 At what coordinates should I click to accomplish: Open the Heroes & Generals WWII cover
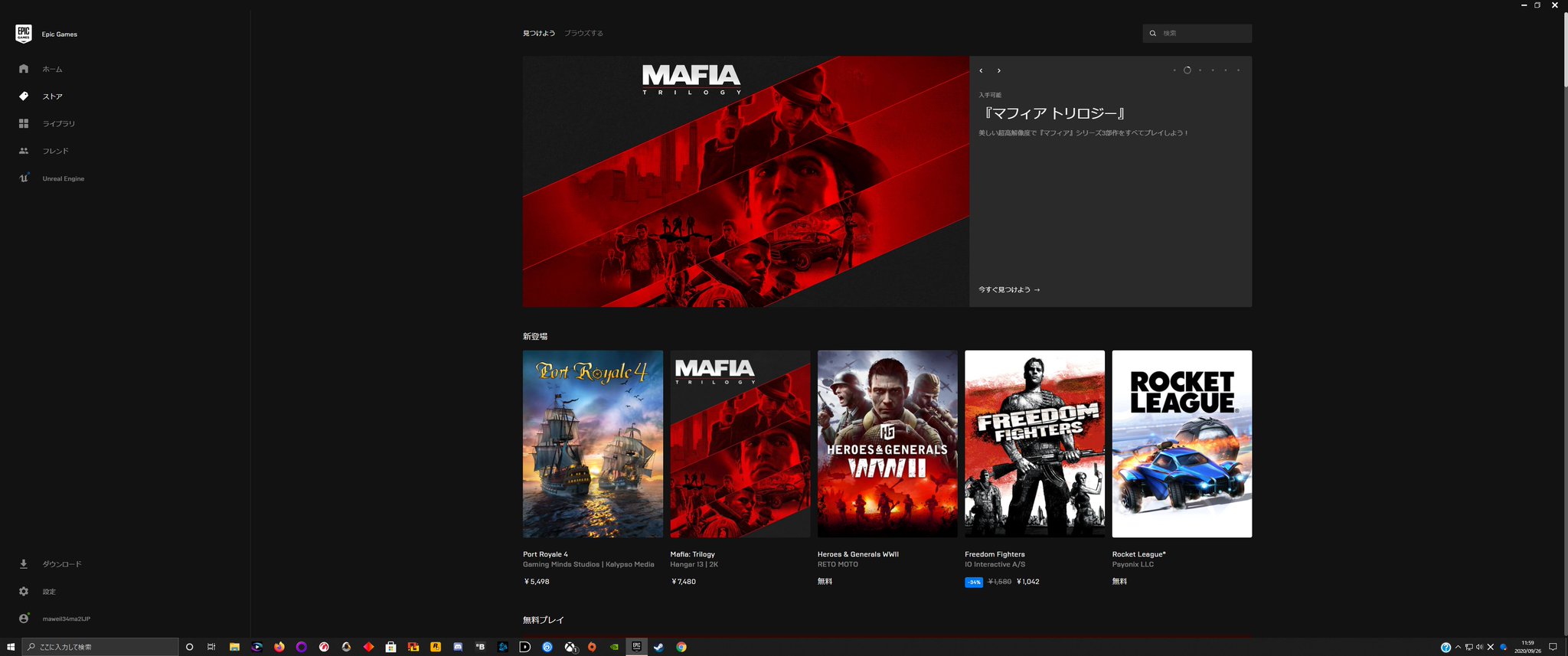[887, 444]
